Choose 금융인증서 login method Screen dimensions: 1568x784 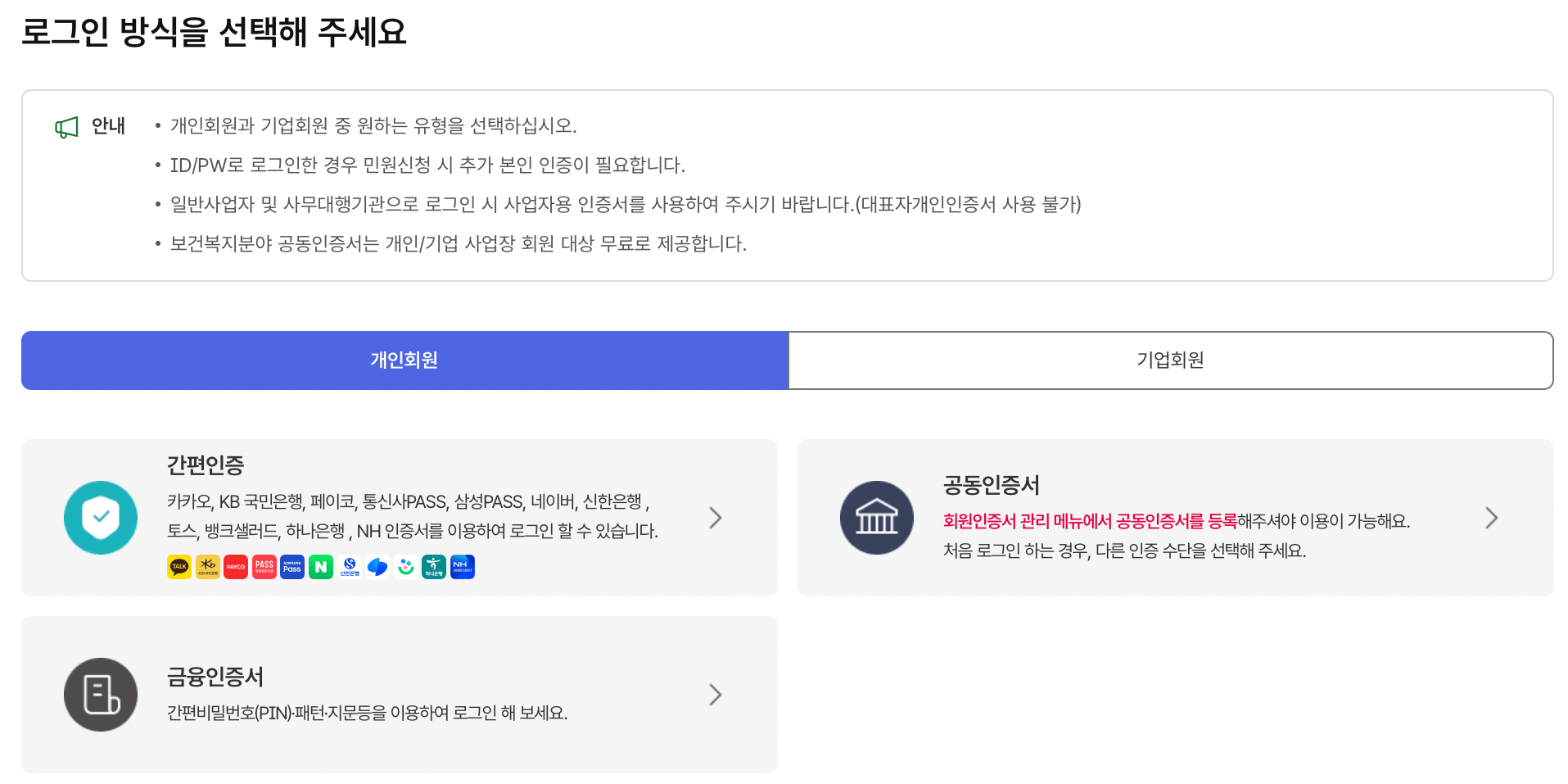click(x=400, y=694)
